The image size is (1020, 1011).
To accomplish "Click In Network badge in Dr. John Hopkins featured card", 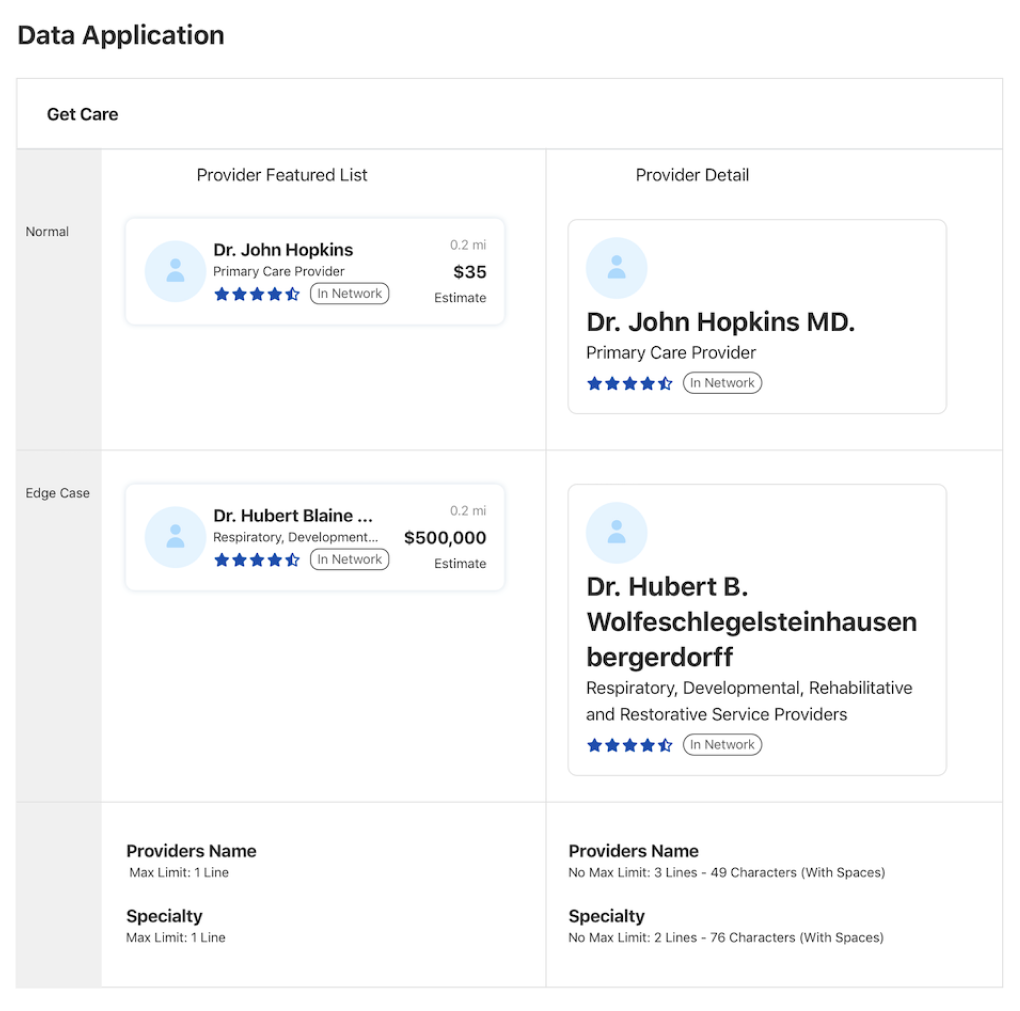I will 349,294.
